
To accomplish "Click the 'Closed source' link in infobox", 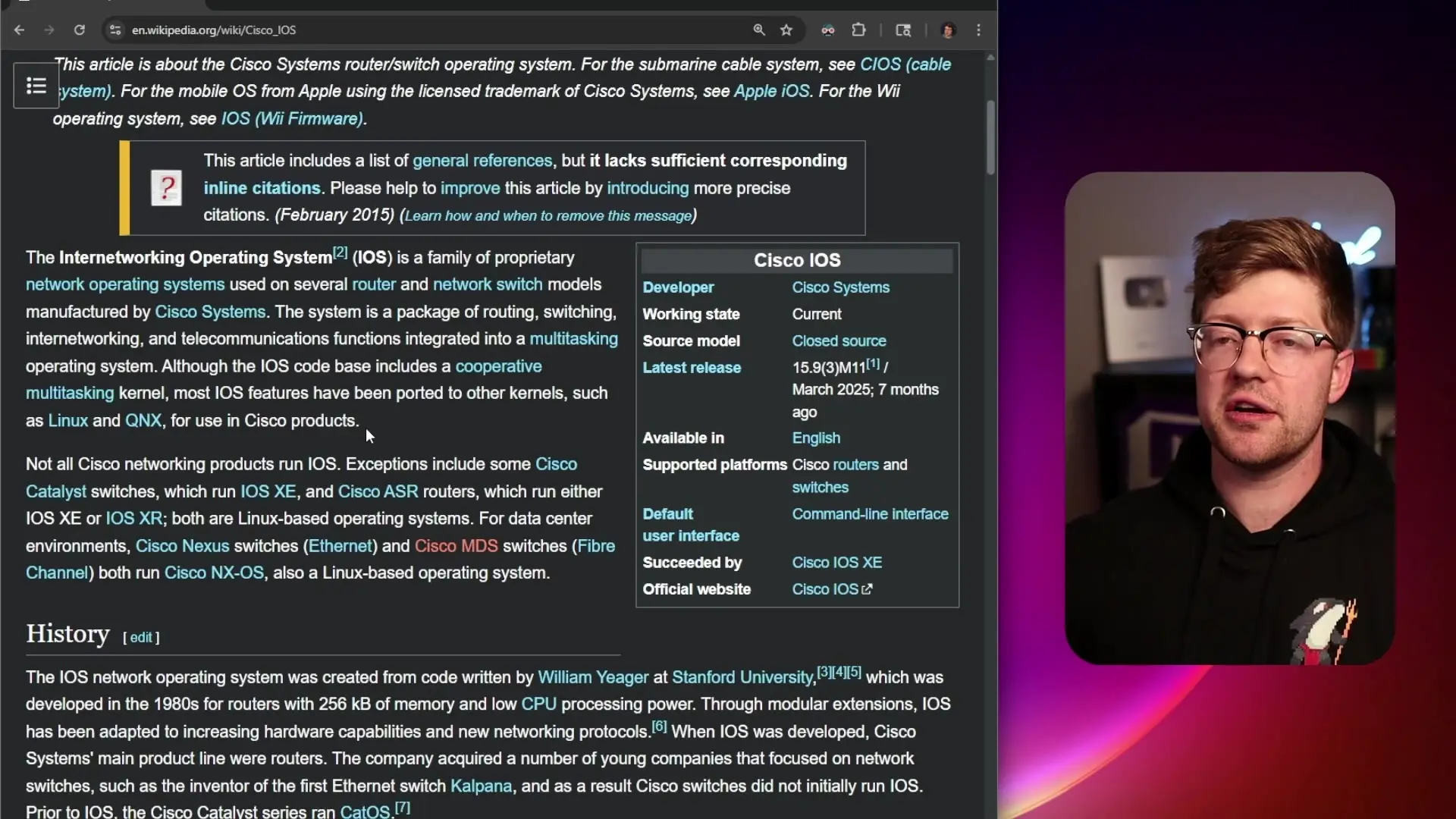I will pyautogui.click(x=839, y=341).
